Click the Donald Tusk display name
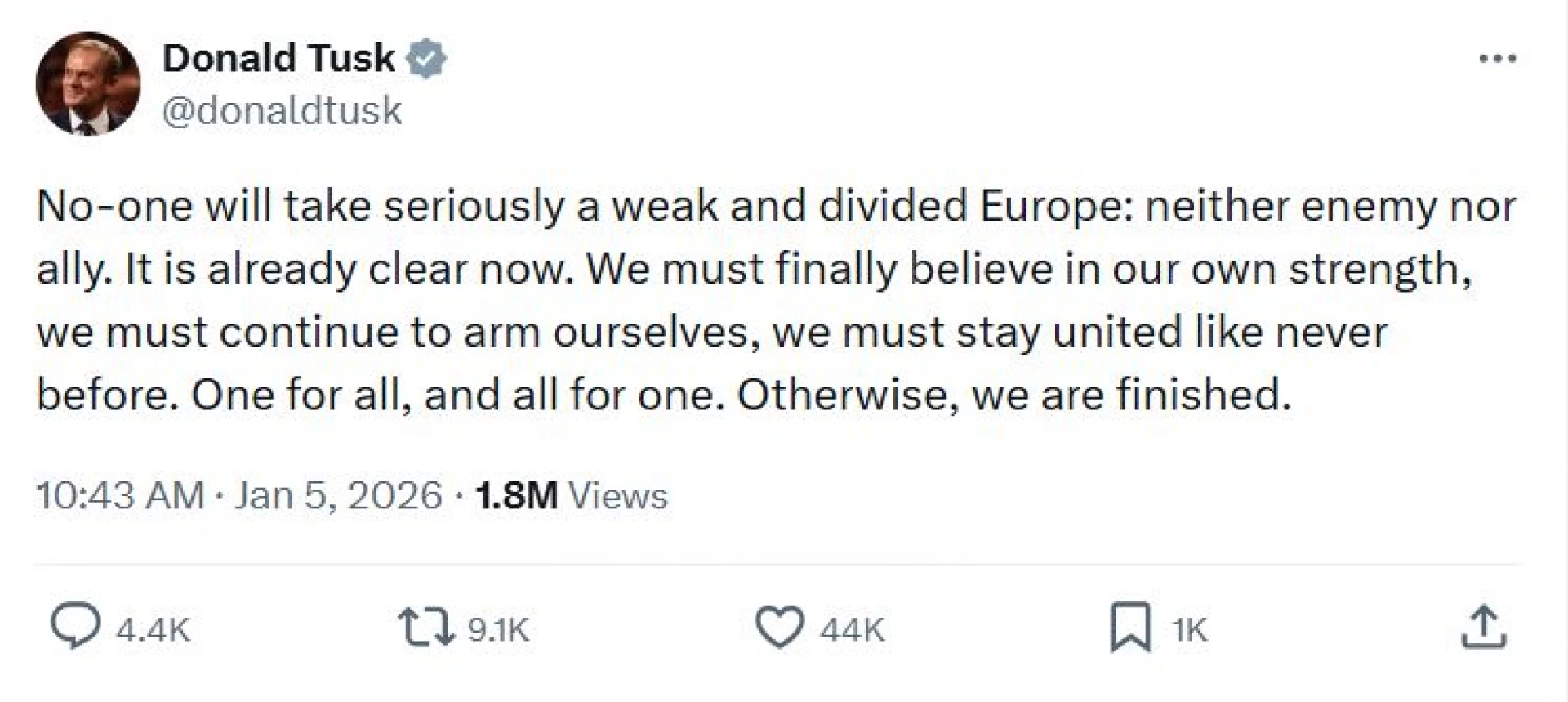This screenshot has height=702, width=1568. tap(278, 58)
